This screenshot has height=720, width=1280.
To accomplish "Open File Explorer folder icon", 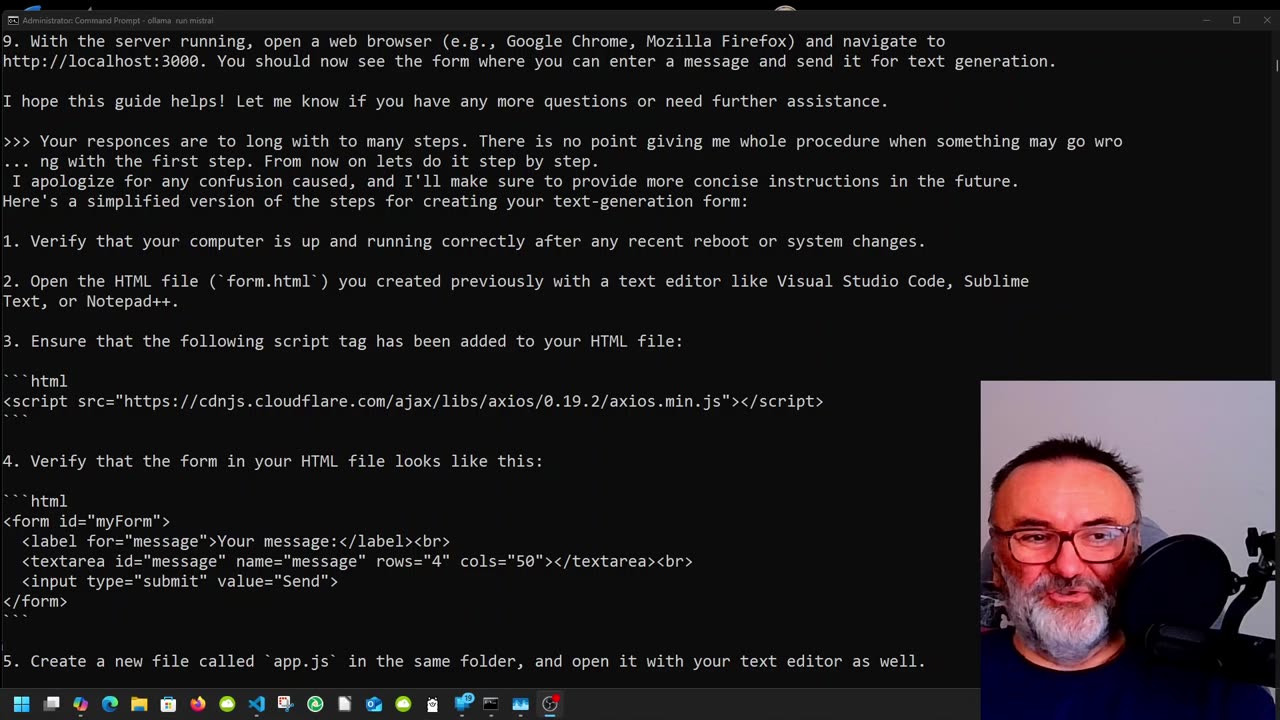I will point(139,704).
